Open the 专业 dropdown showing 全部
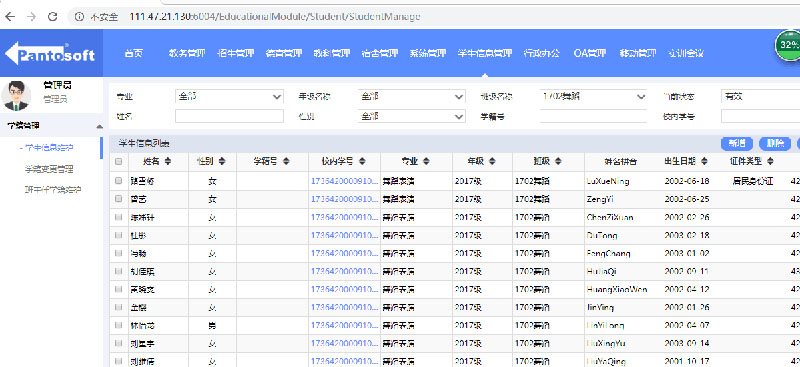Image resolution: width=800 pixels, height=367 pixels. 229,96
